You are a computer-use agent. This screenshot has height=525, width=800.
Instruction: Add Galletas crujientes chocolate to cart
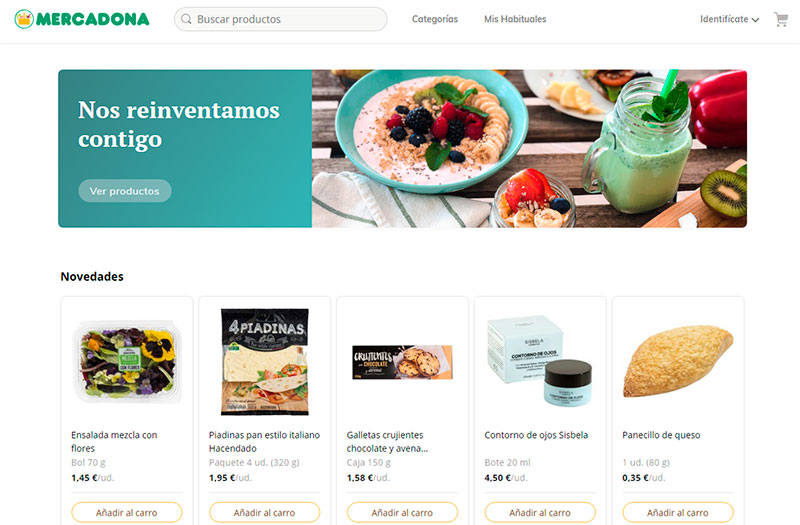(x=402, y=512)
